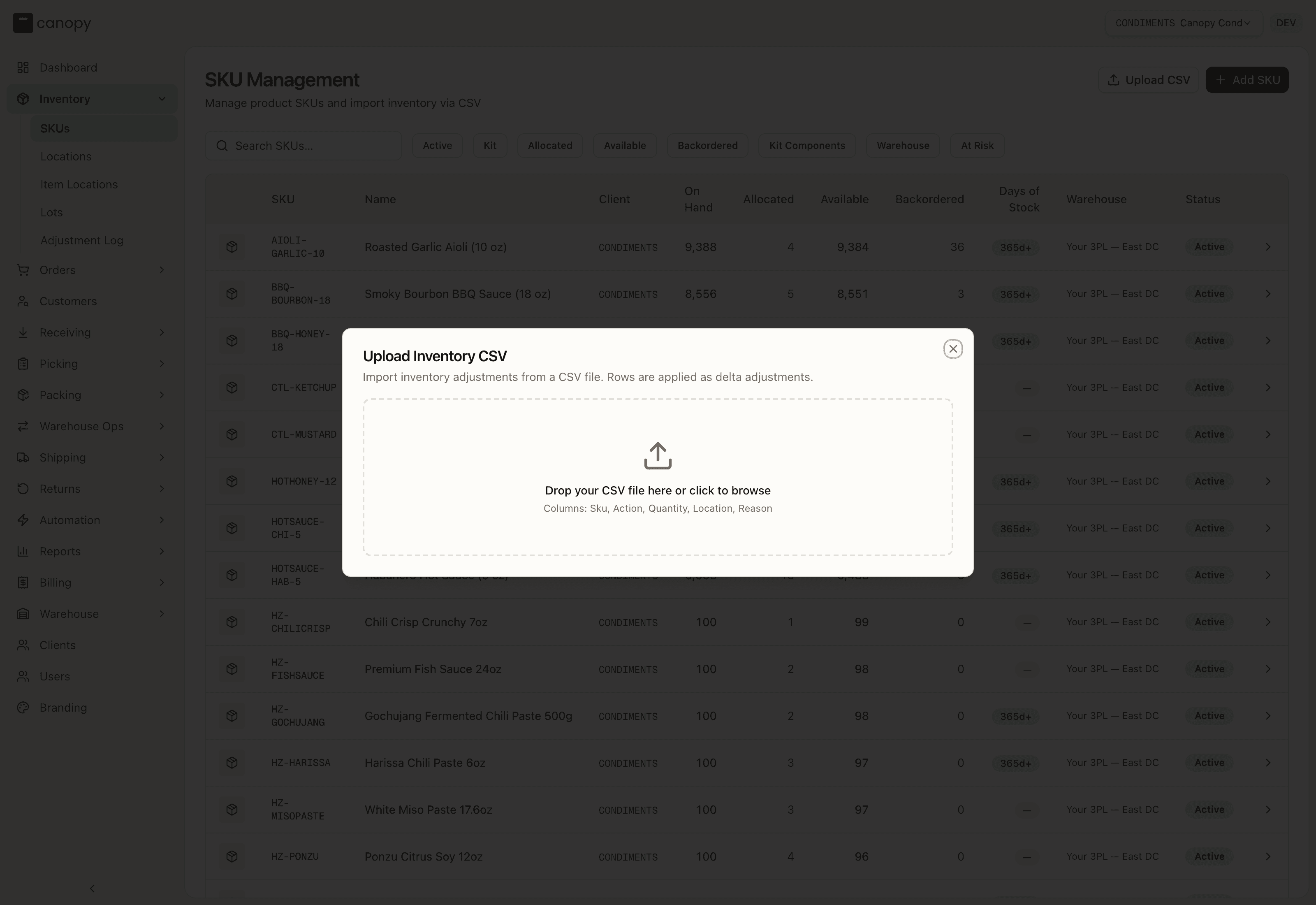Image resolution: width=1316 pixels, height=905 pixels.
Task: Click the package icon in AIOLI-GARLIC-10 row
Action: tap(232, 247)
